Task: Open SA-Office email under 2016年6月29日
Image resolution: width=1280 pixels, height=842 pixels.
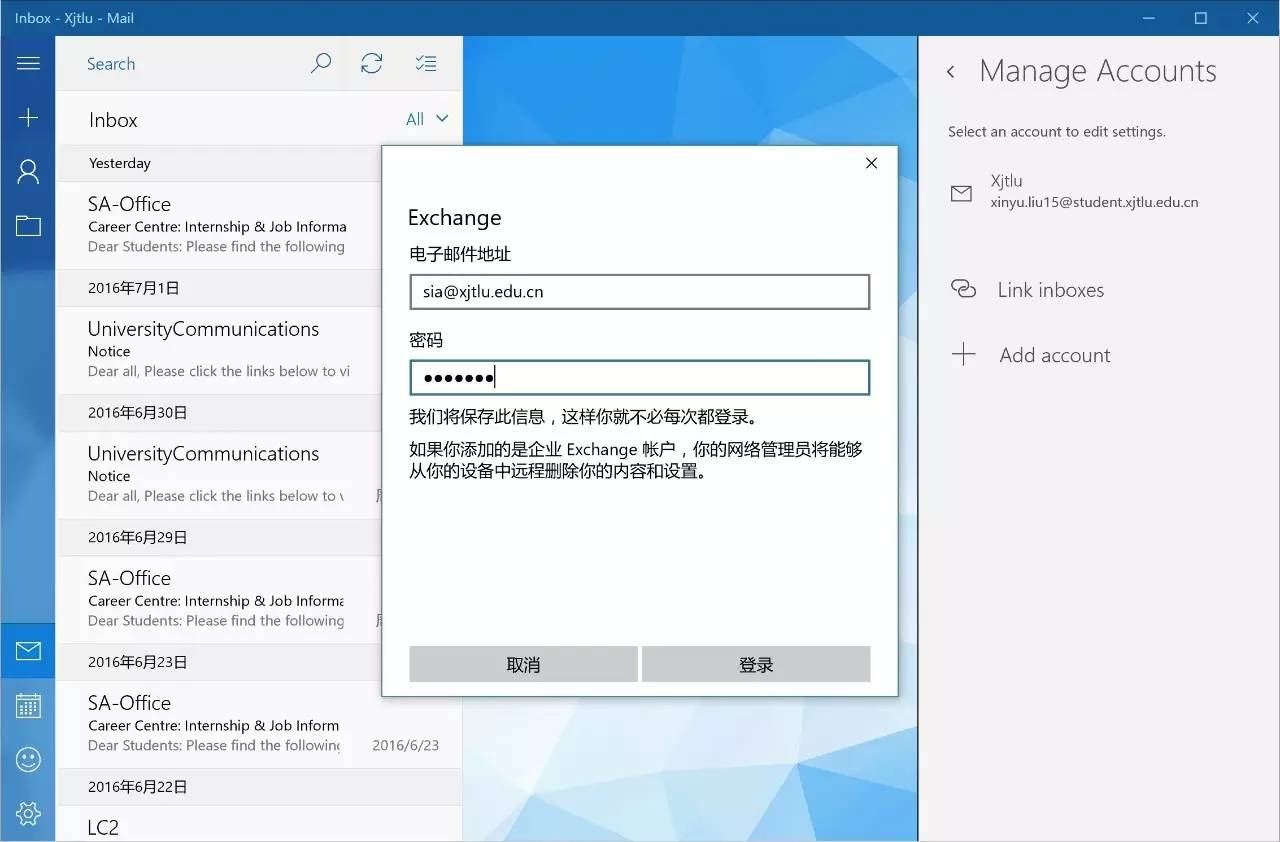Action: 220,600
